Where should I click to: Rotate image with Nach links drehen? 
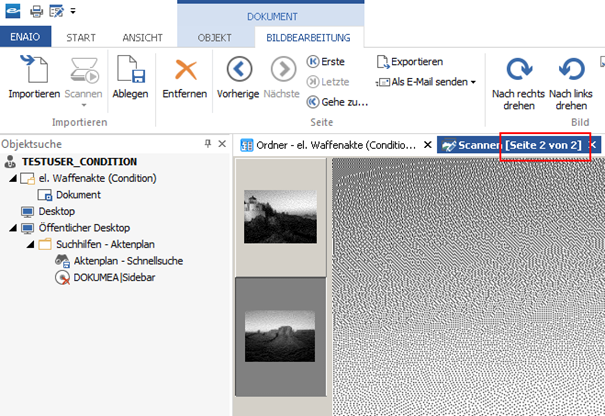(x=571, y=71)
